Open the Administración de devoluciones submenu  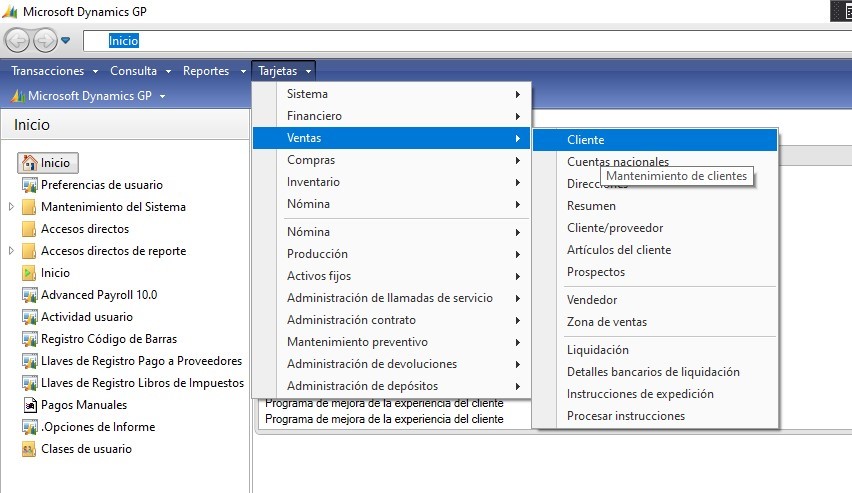391,364
